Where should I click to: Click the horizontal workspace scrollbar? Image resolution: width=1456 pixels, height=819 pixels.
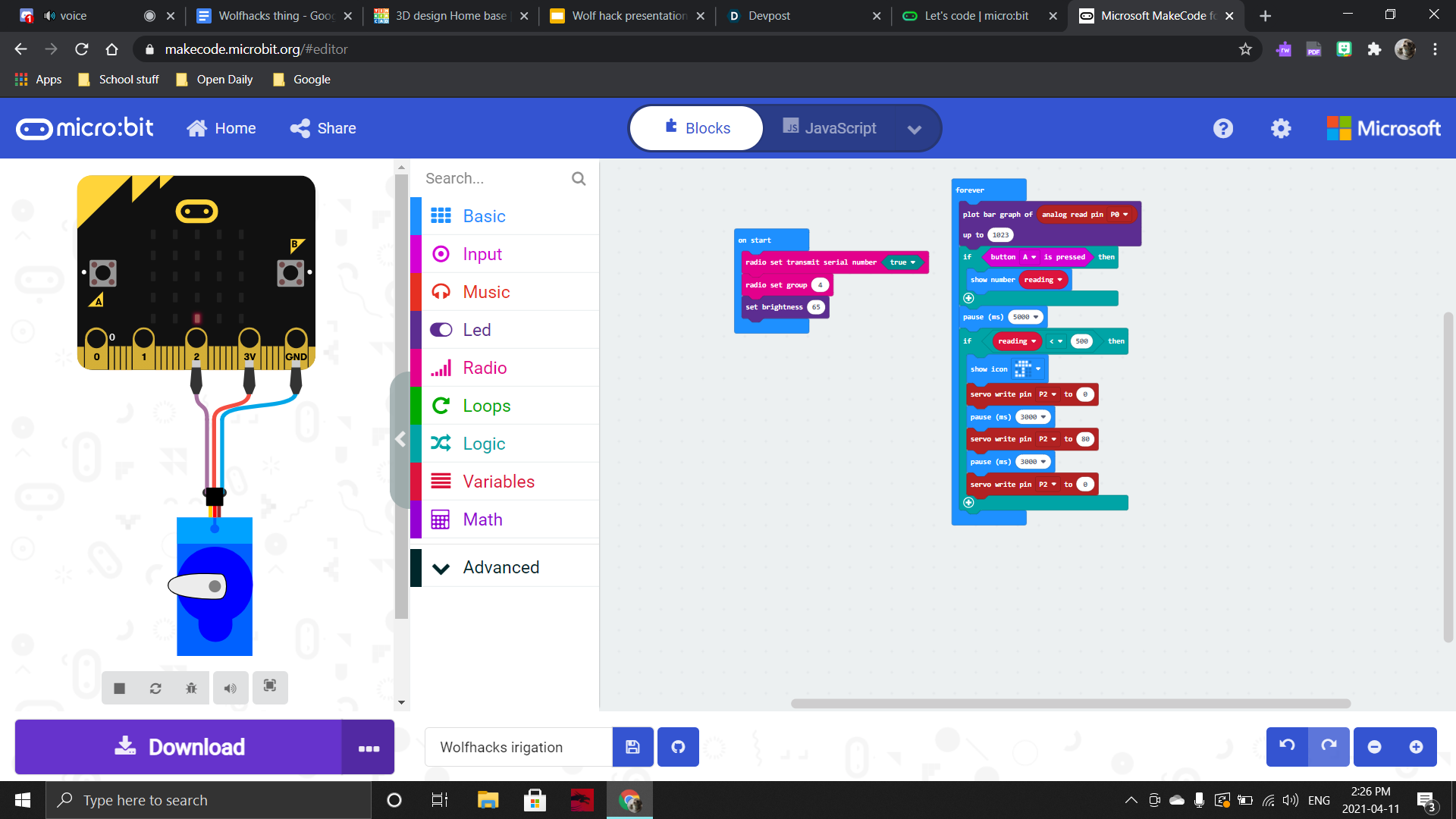1070,703
